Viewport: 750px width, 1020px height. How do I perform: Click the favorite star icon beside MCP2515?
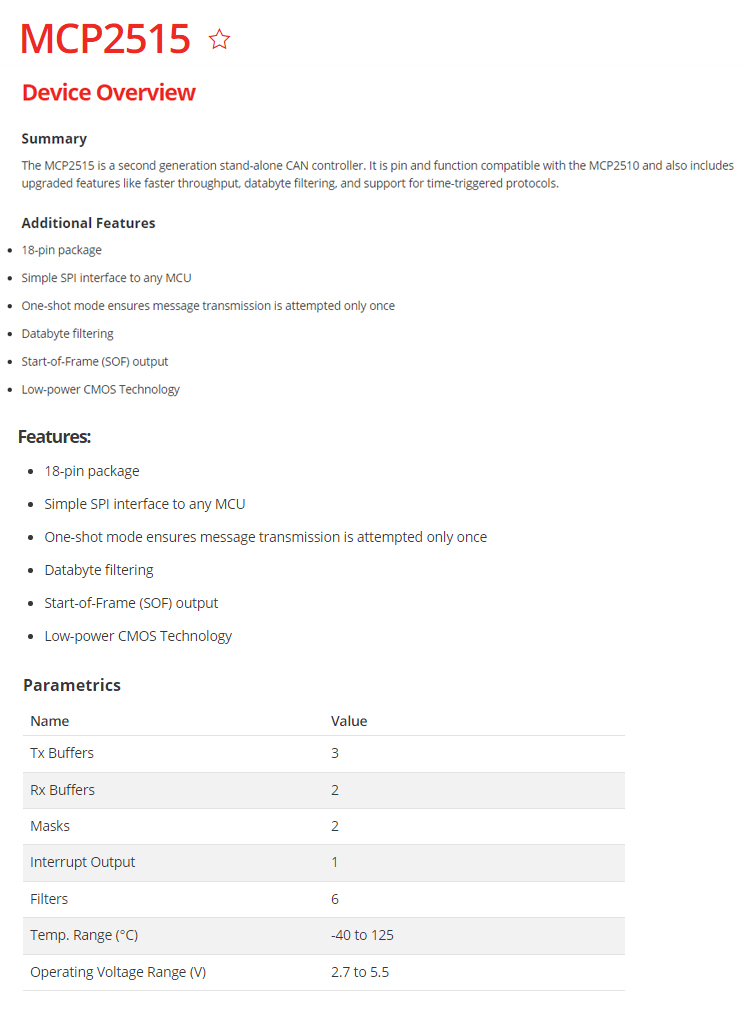(x=219, y=39)
